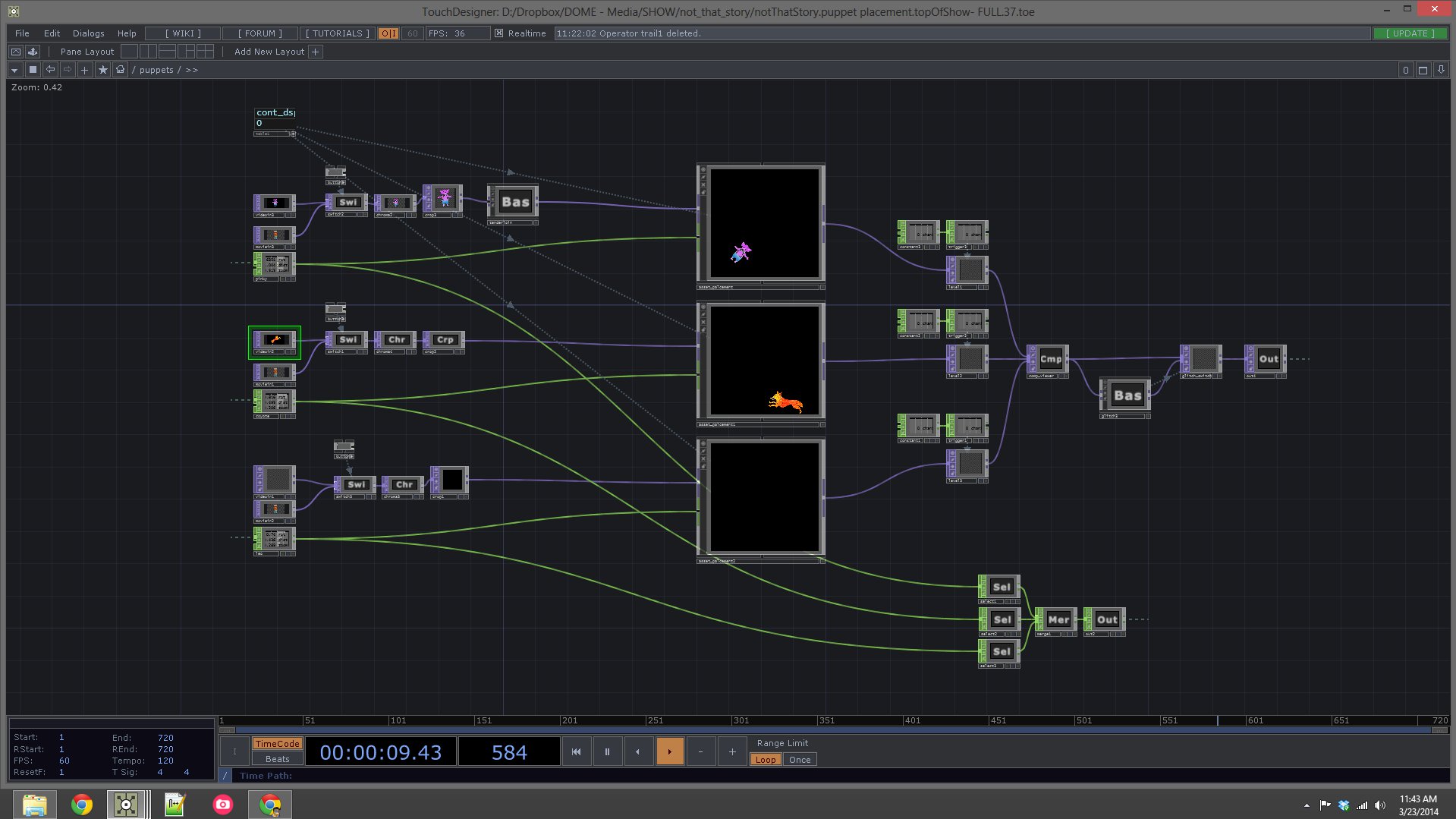Open TouchDesigner from the Windows taskbar
This screenshot has width=1456, height=819.
pyautogui.click(x=126, y=804)
